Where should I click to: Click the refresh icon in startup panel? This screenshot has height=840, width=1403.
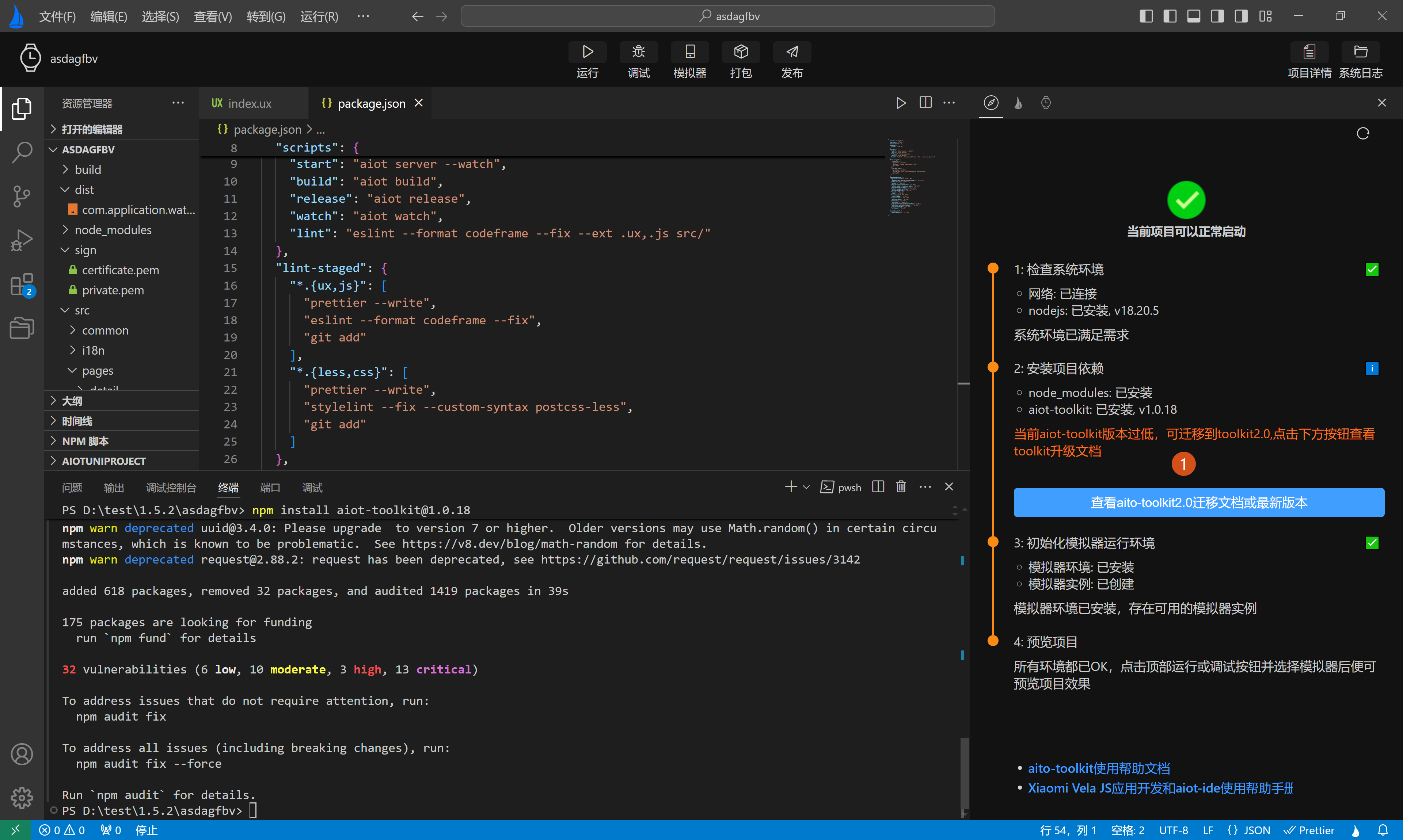[1363, 133]
